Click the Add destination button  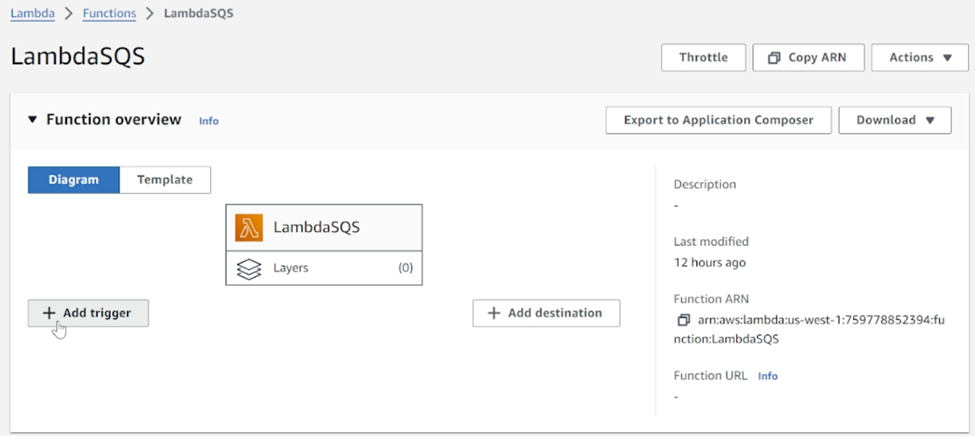coord(546,313)
